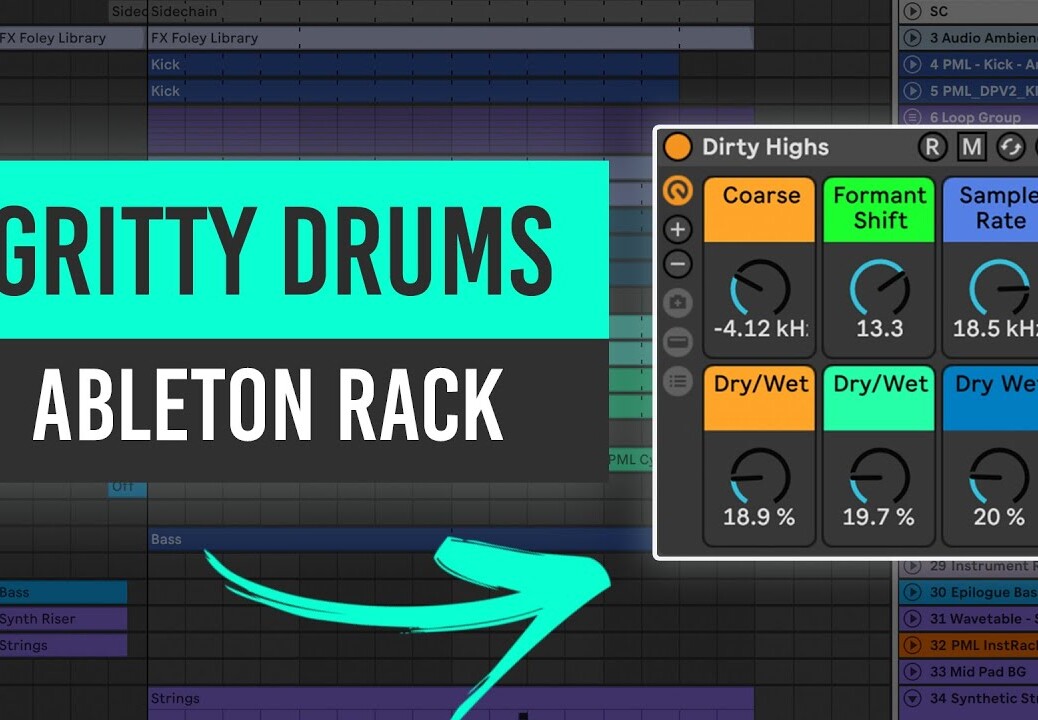Select the 4 PML - Kick track name

click(x=984, y=64)
